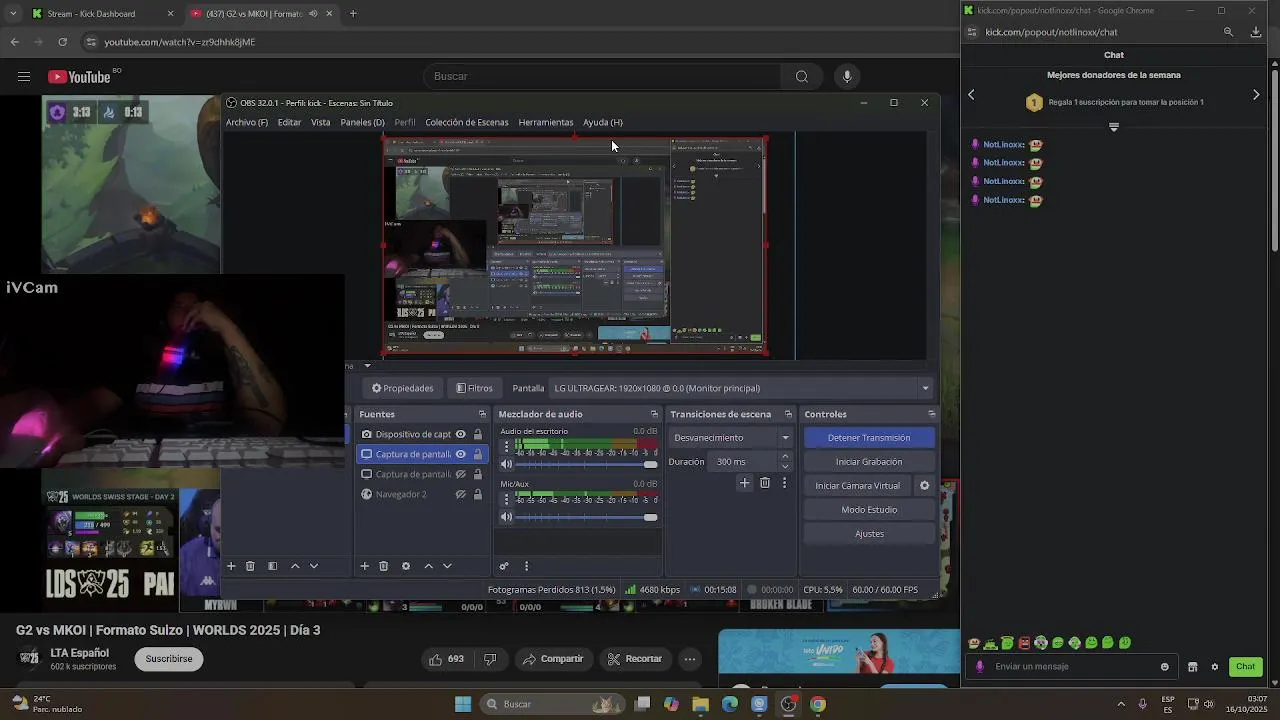Open mixer toolbar three-dot menu
The width and height of the screenshot is (1280, 720).
526,566
